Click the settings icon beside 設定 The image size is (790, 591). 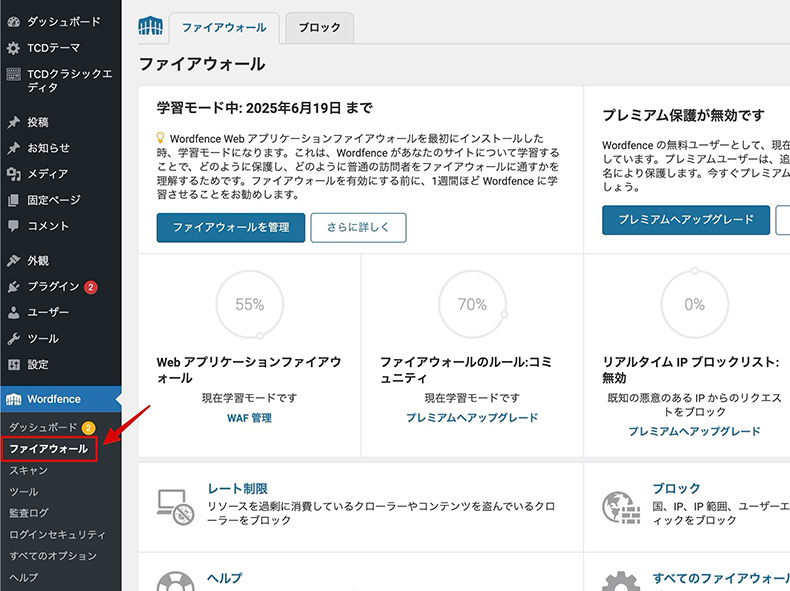coord(14,364)
